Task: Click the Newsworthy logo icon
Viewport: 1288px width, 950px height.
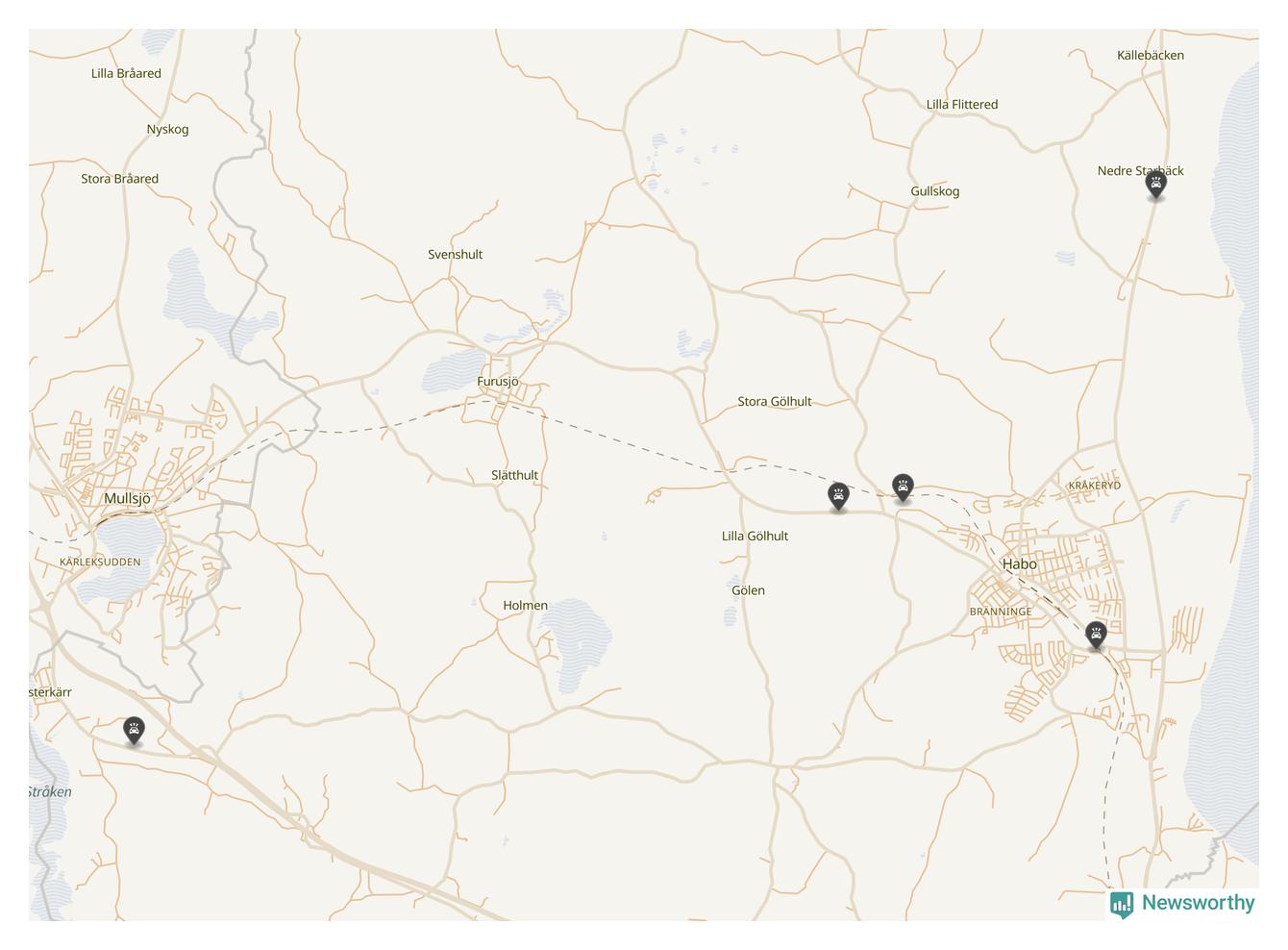Action: pyautogui.click(x=1122, y=904)
